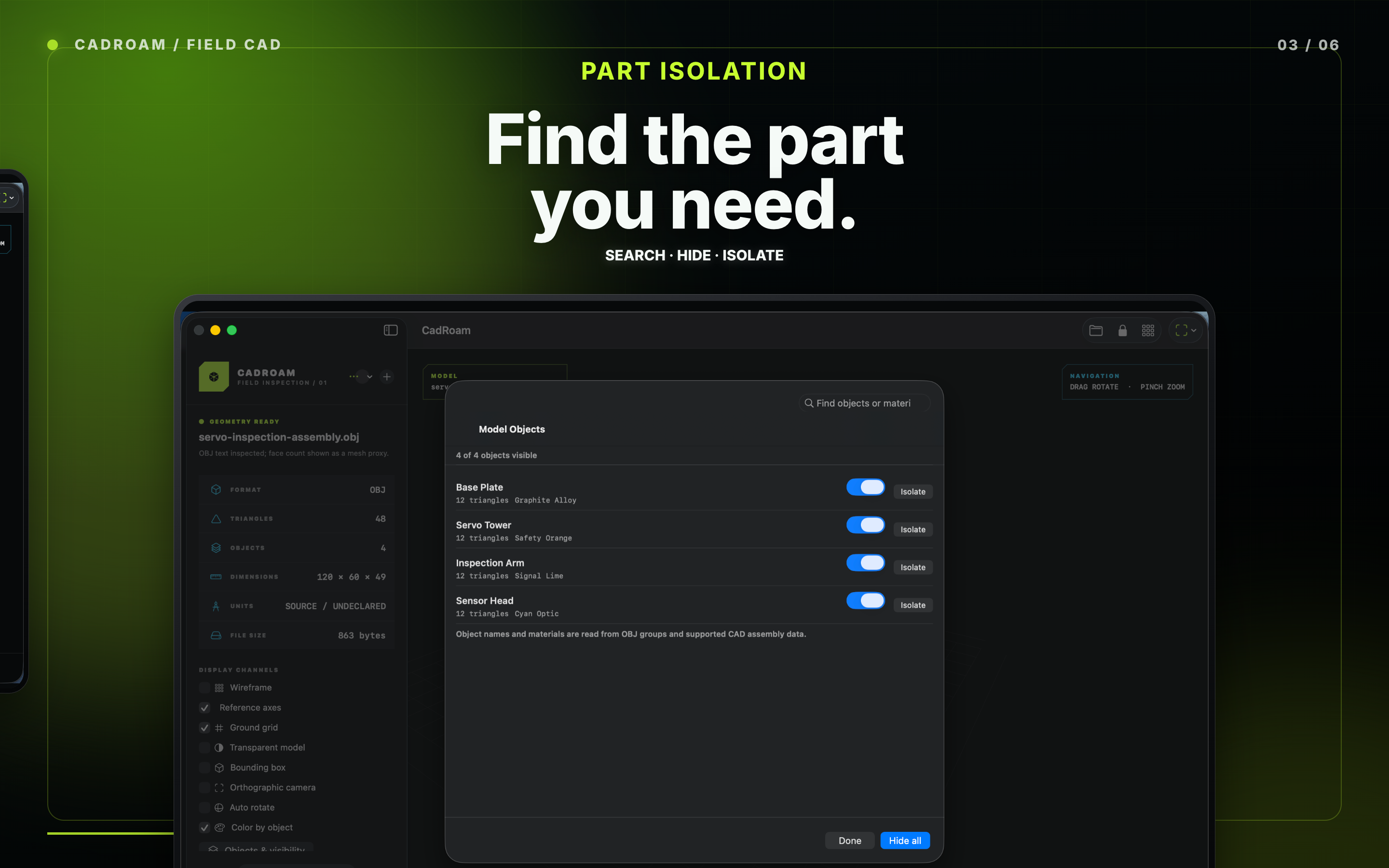Viewport: 1389px width, 868px height.
Task: Click the viewfinder icon next to Orthographic camera
Action: (219, 787)
